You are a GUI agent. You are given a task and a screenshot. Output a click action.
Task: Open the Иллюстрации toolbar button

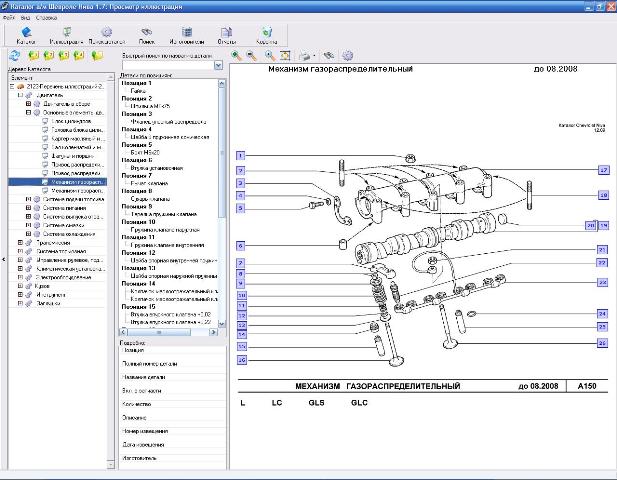coord(66,35)
